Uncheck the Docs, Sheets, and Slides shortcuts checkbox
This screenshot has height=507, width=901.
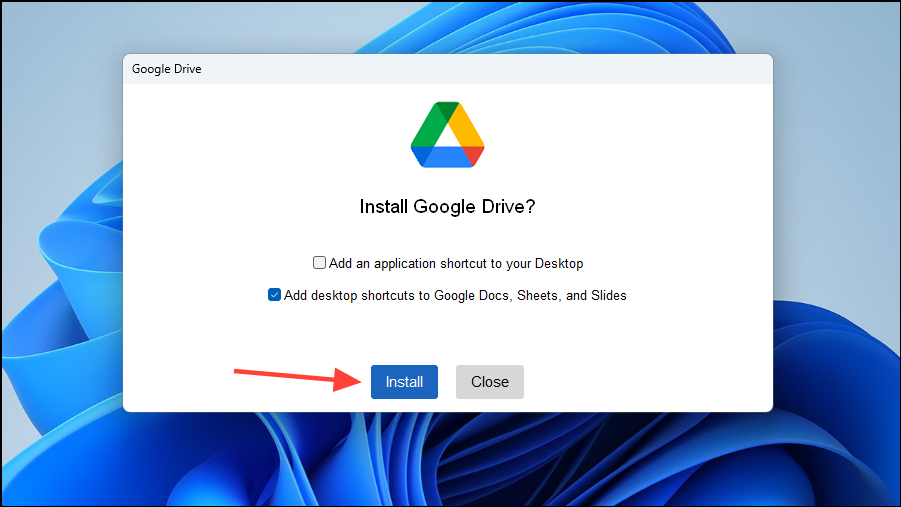click(x=274, y=295)
